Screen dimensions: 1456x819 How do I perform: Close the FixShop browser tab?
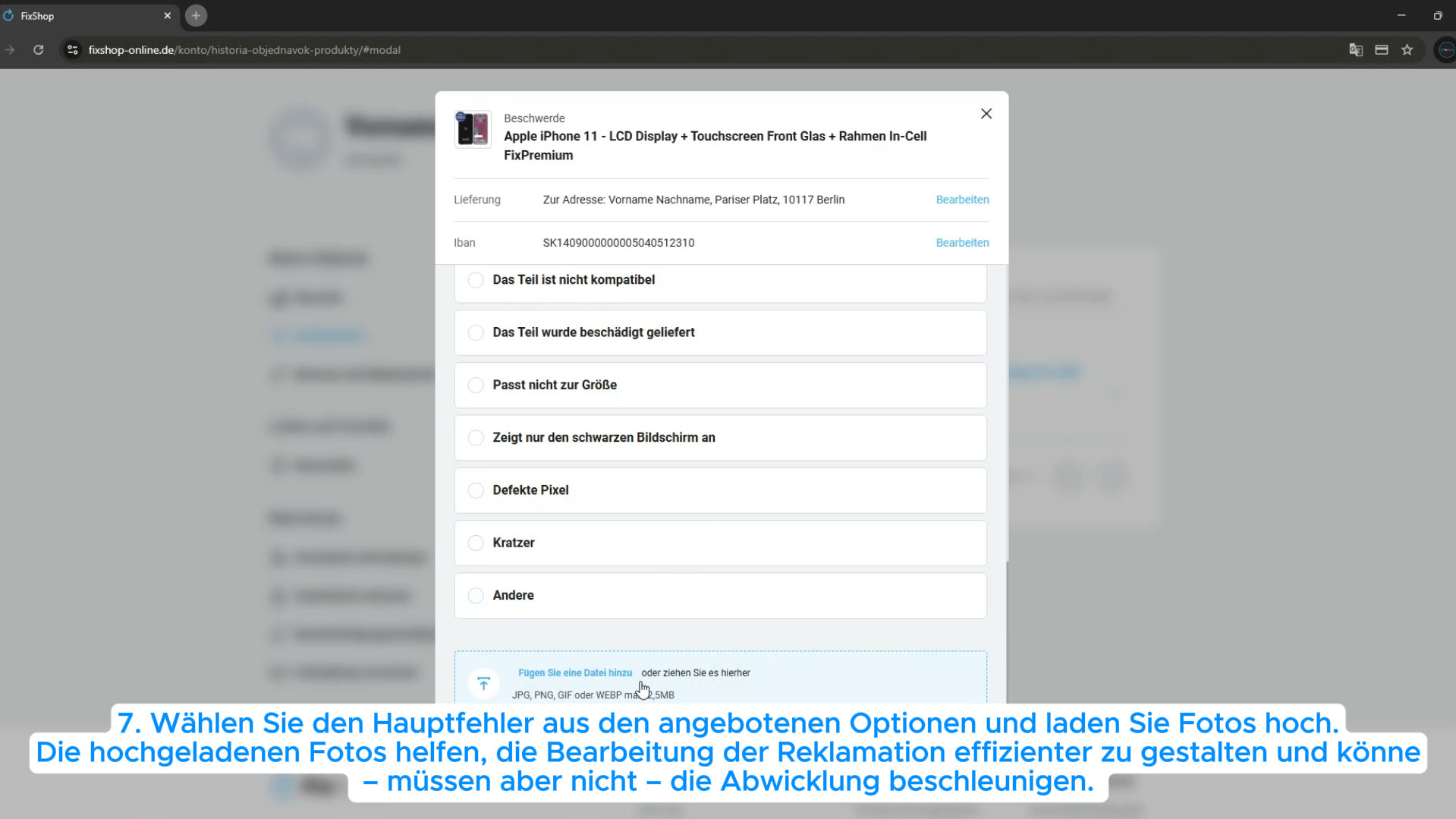[167, 16]
